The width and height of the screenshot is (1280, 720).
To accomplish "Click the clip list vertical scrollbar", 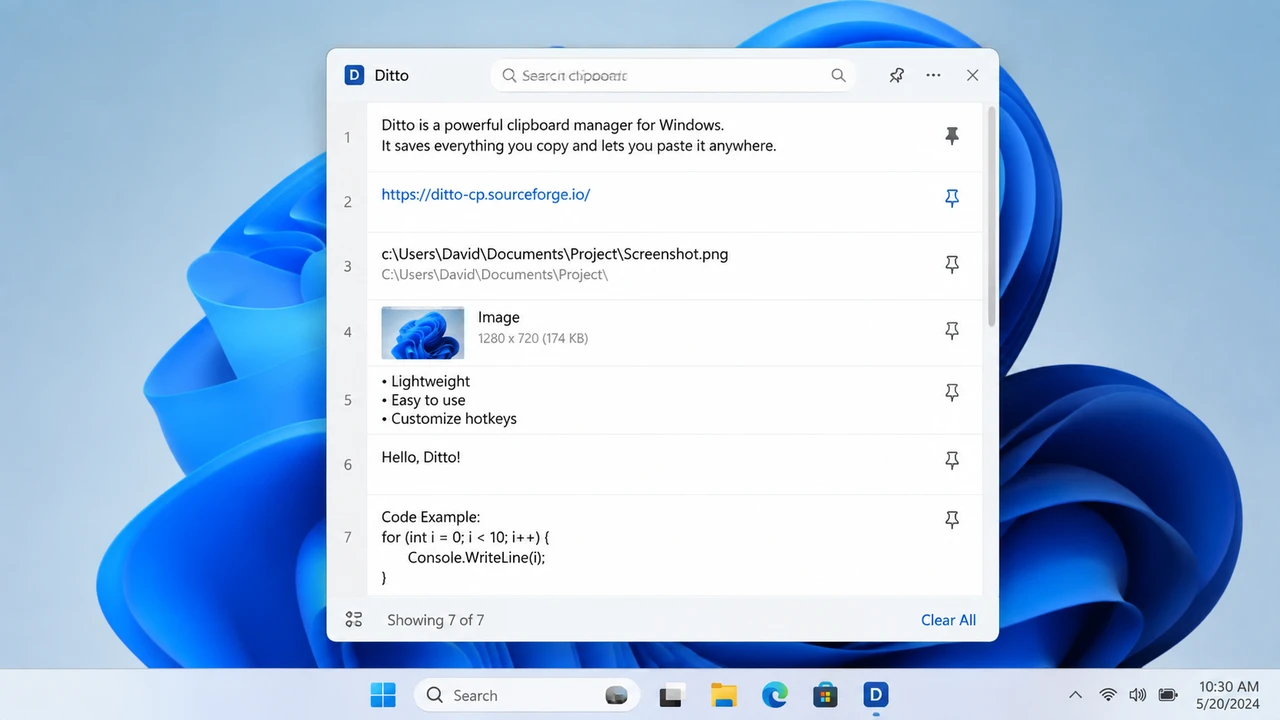I will coord(991,216).
